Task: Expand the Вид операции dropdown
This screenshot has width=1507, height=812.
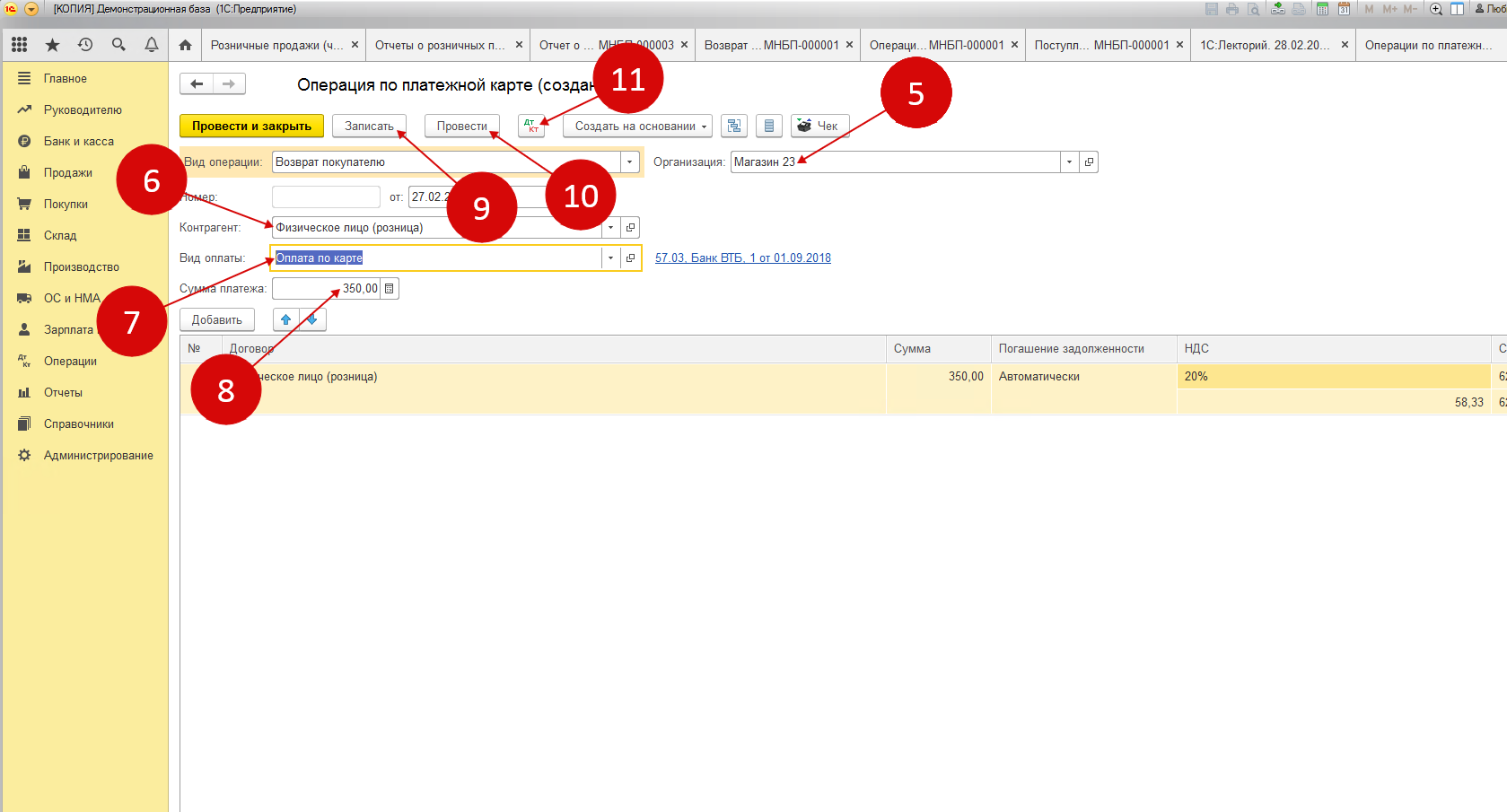Action: 630,162
